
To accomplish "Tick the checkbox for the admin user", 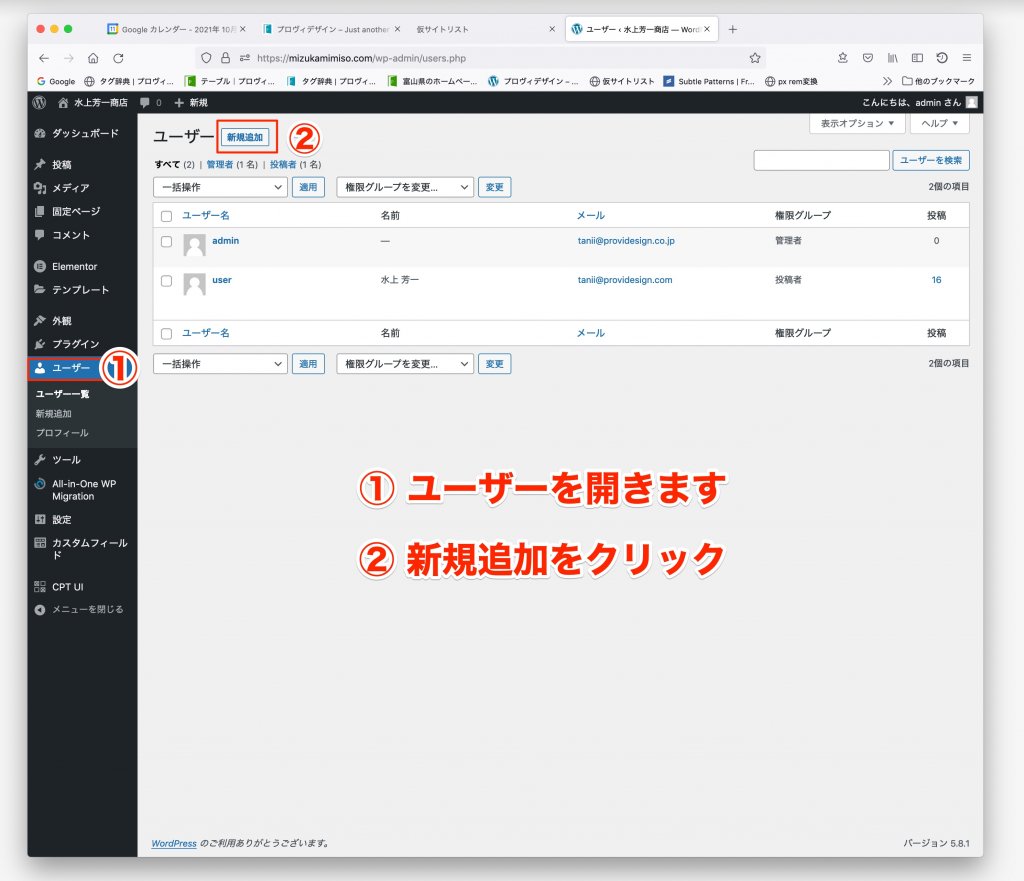I will point(167,241).
